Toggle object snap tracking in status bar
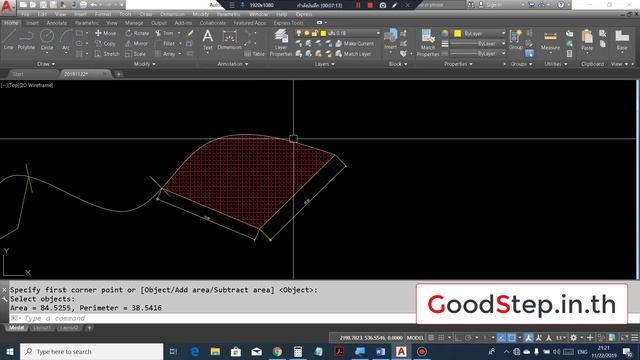The height and width of the screenshot is (360, 640). pos(501,338)
